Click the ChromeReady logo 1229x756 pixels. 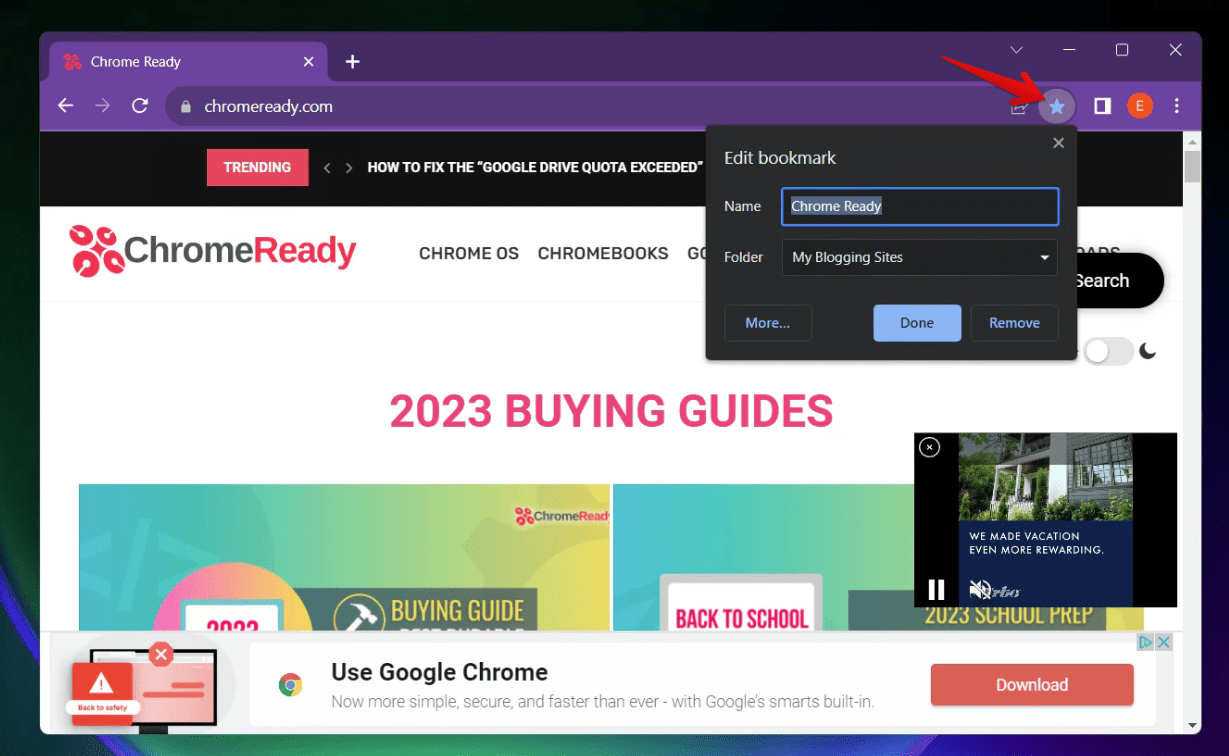(212, 251)
